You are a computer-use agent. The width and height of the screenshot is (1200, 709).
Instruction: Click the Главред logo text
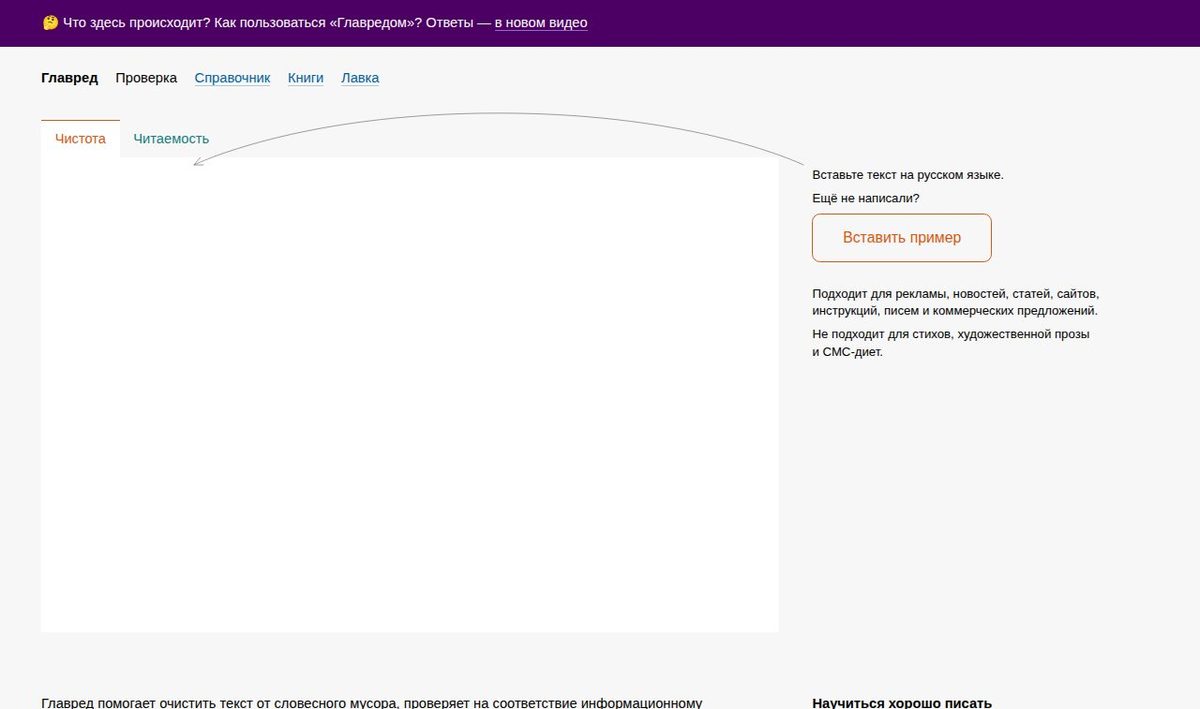click(70, 78)
